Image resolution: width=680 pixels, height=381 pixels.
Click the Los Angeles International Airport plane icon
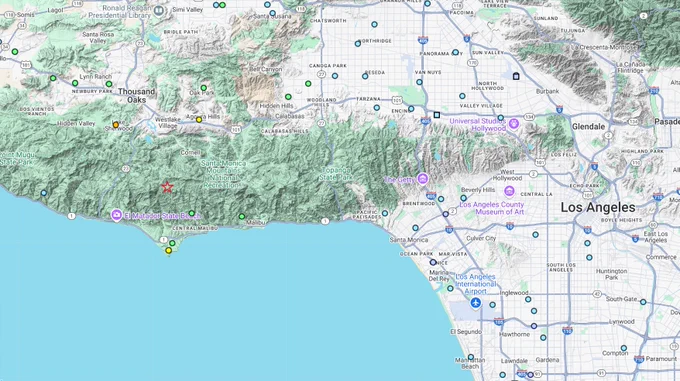click(x=476, y=303)
